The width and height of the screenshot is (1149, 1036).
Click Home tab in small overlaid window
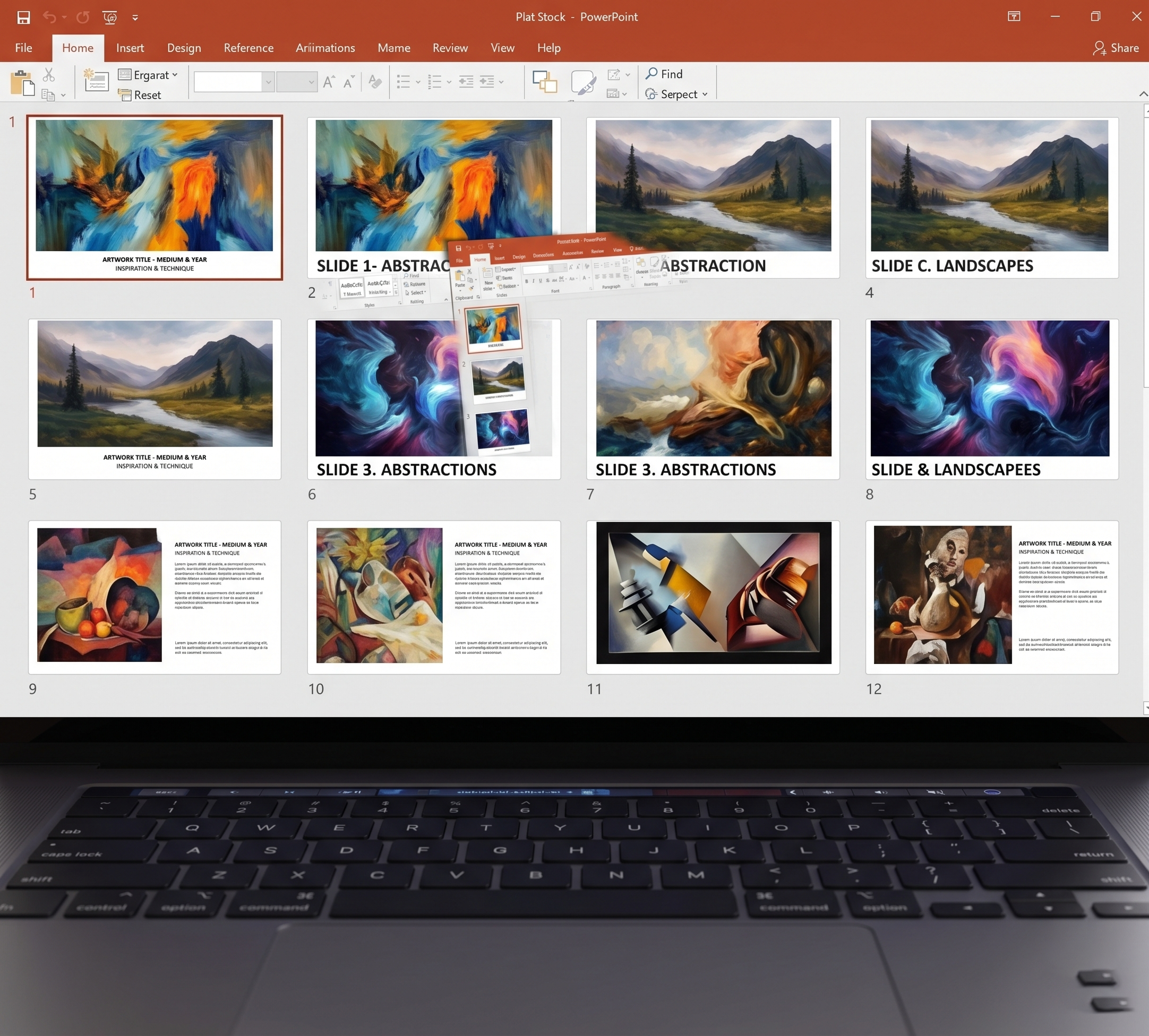coord(480,260)
